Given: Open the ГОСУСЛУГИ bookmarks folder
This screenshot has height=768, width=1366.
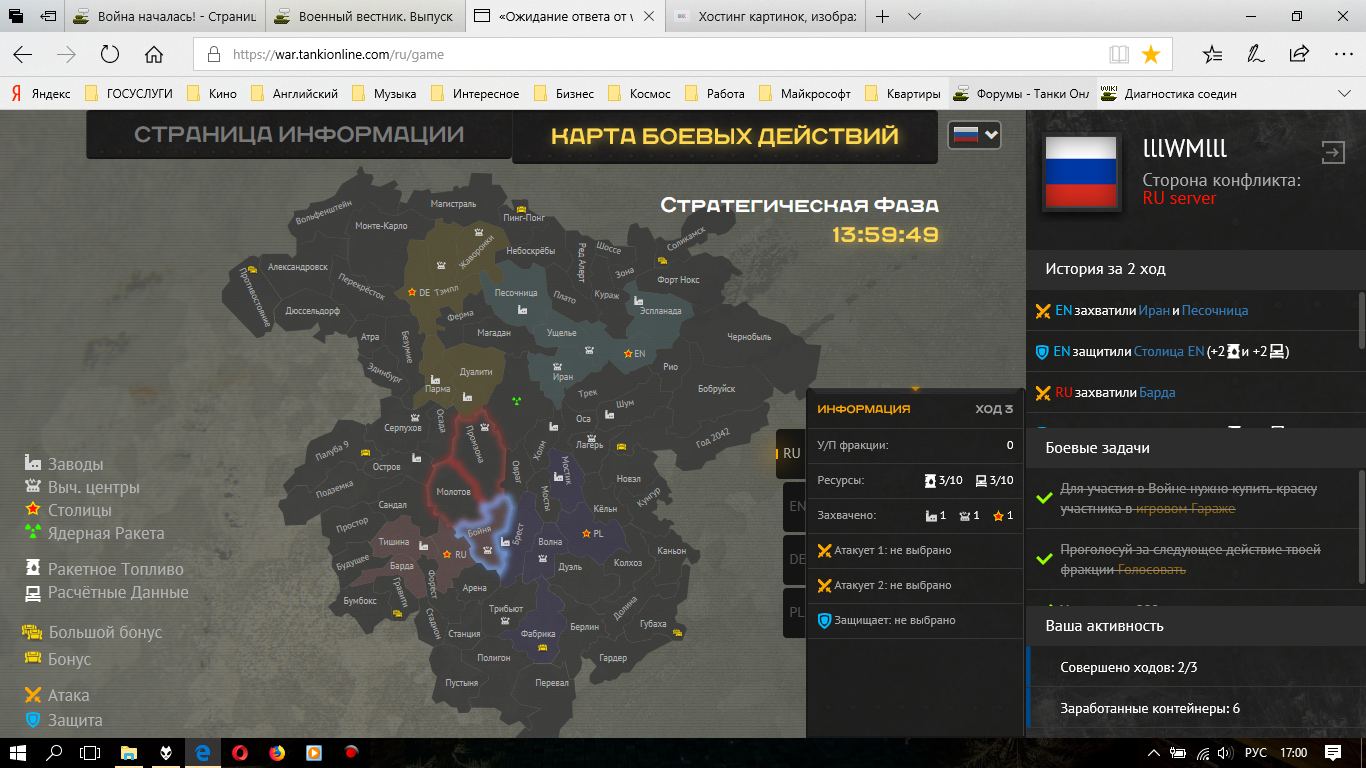Looking at the screenshot, I should [129, 94].
